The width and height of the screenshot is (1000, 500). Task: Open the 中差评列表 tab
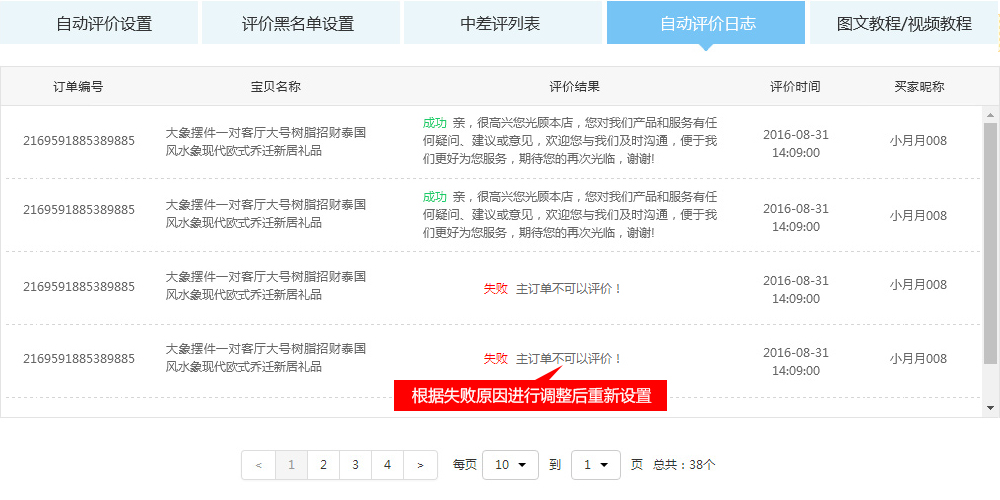click(x=503, y=23)
